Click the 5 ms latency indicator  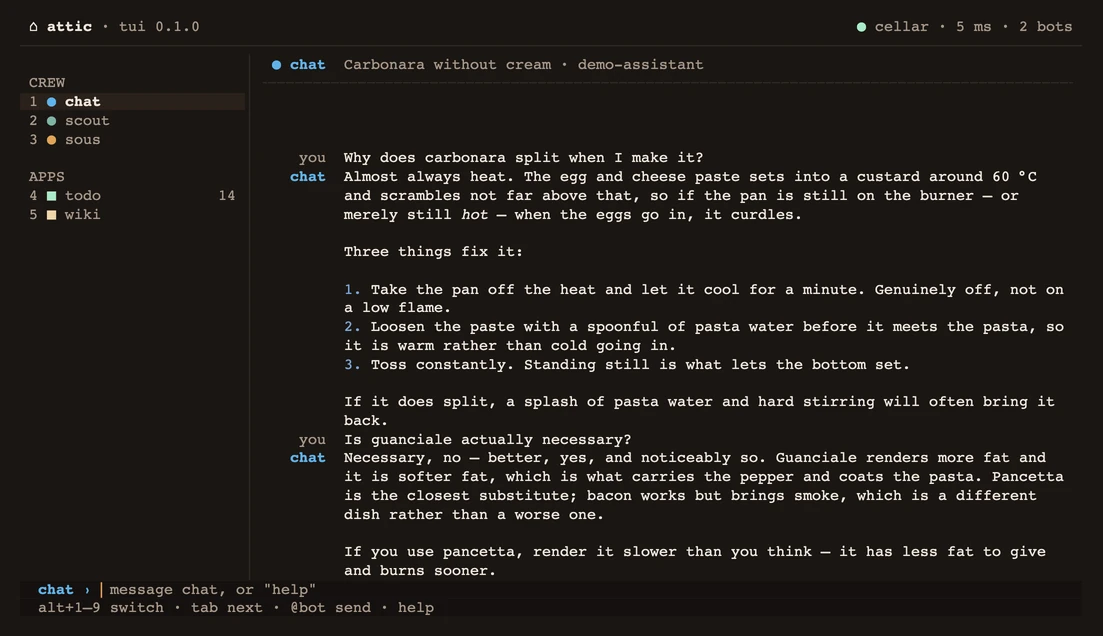coord(974,27)
